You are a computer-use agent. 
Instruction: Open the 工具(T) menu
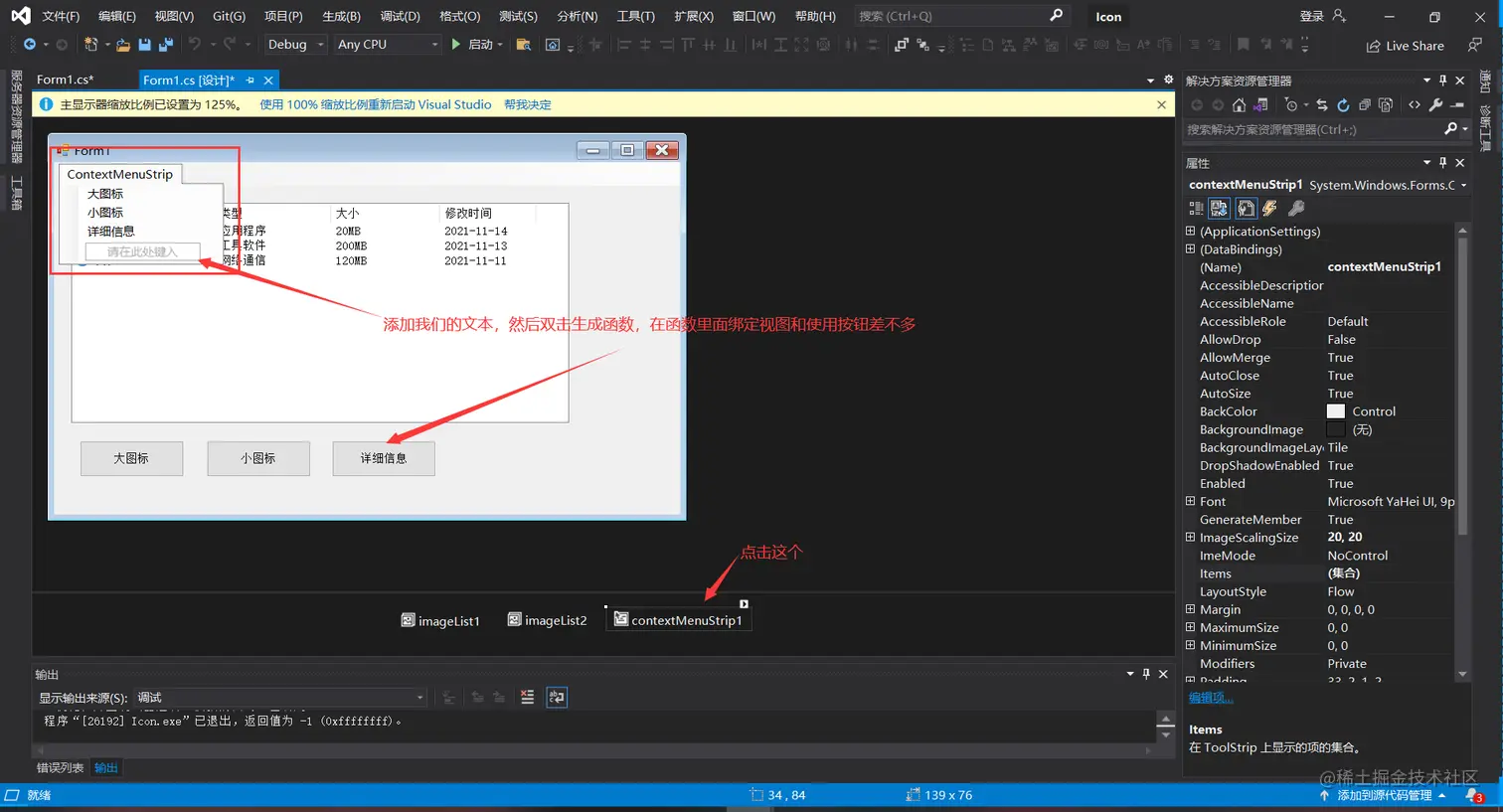pos(635,16)
